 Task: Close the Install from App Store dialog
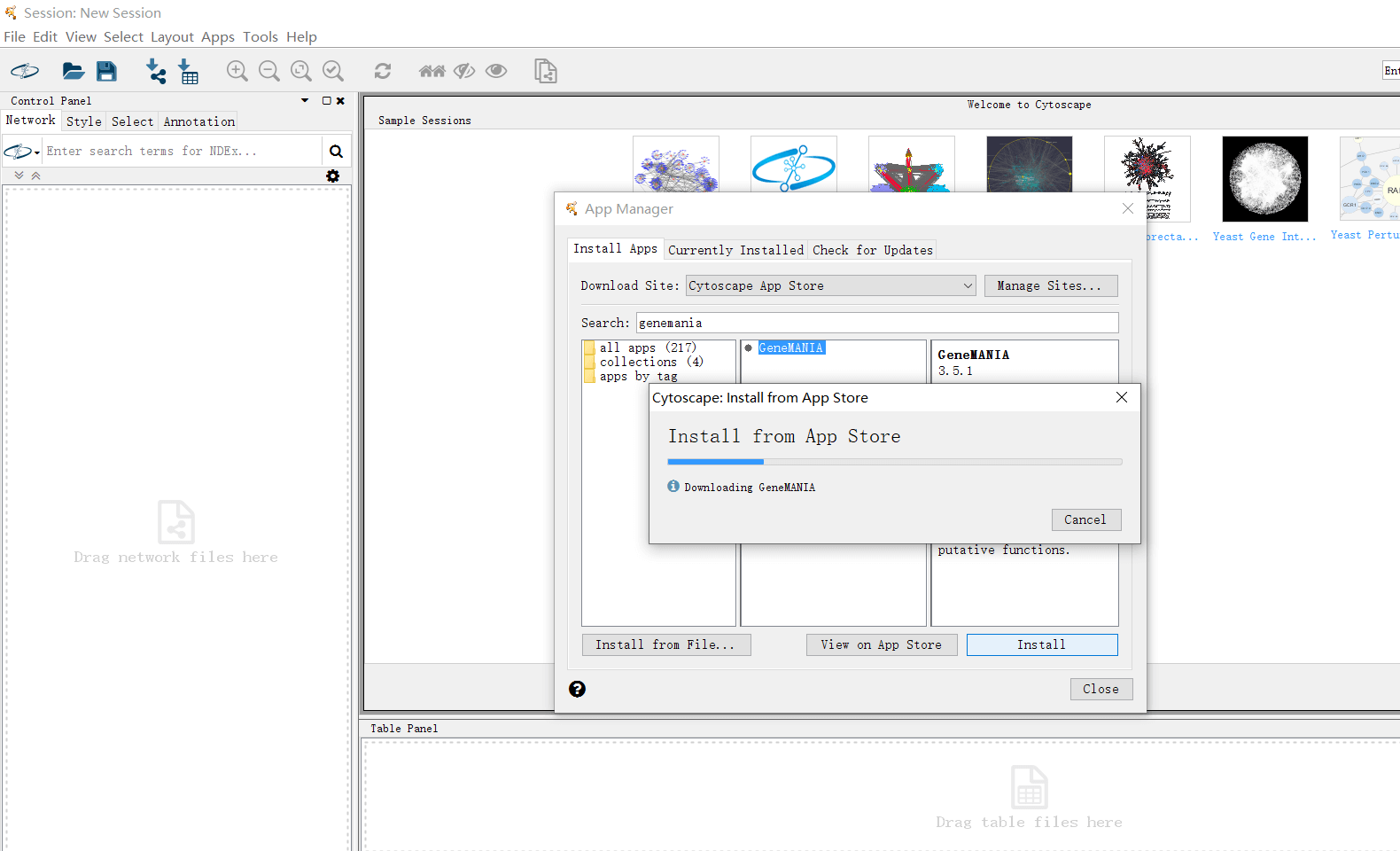tap(1122, 397)
